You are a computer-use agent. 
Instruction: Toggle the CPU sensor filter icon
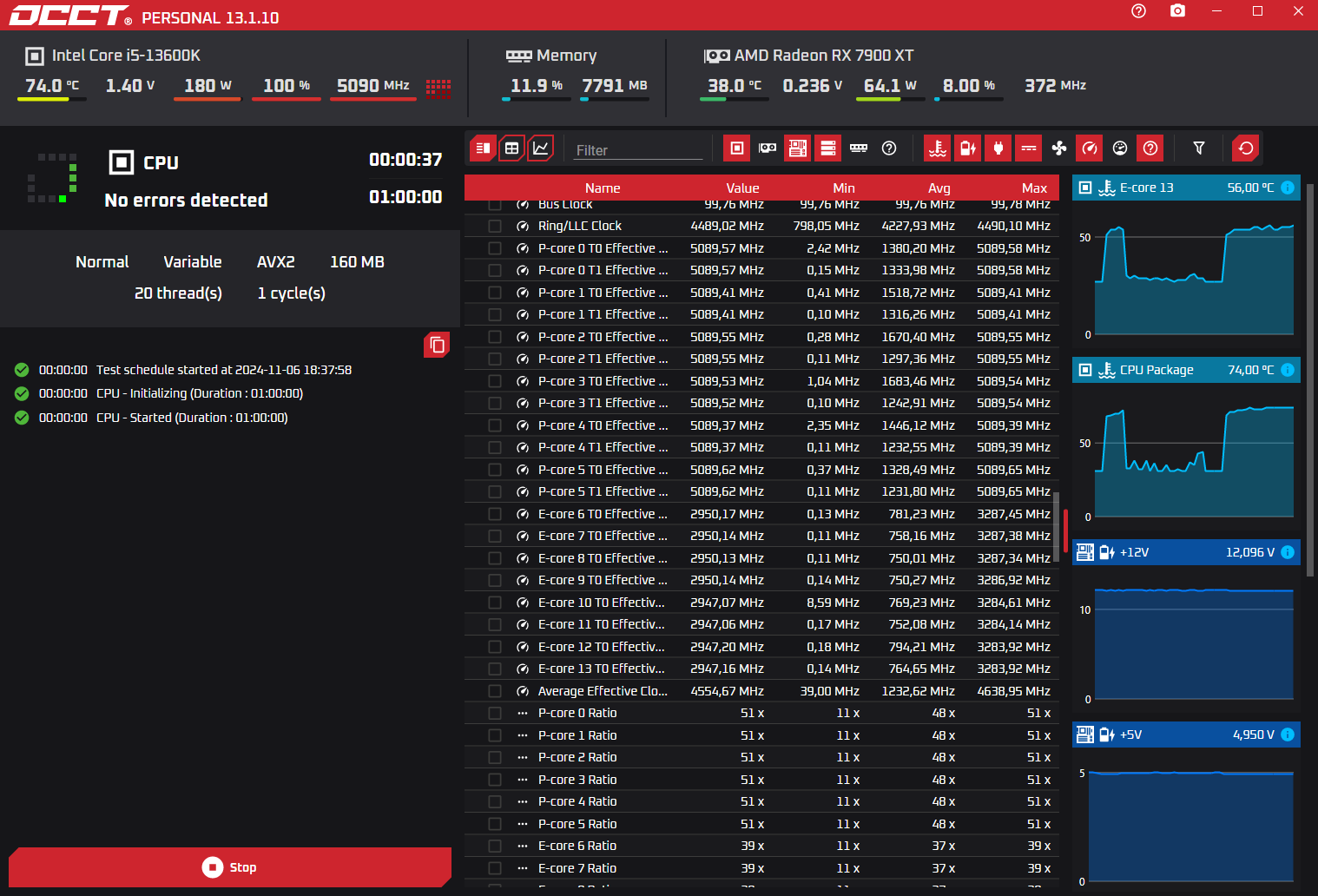(x=736, y=148)
